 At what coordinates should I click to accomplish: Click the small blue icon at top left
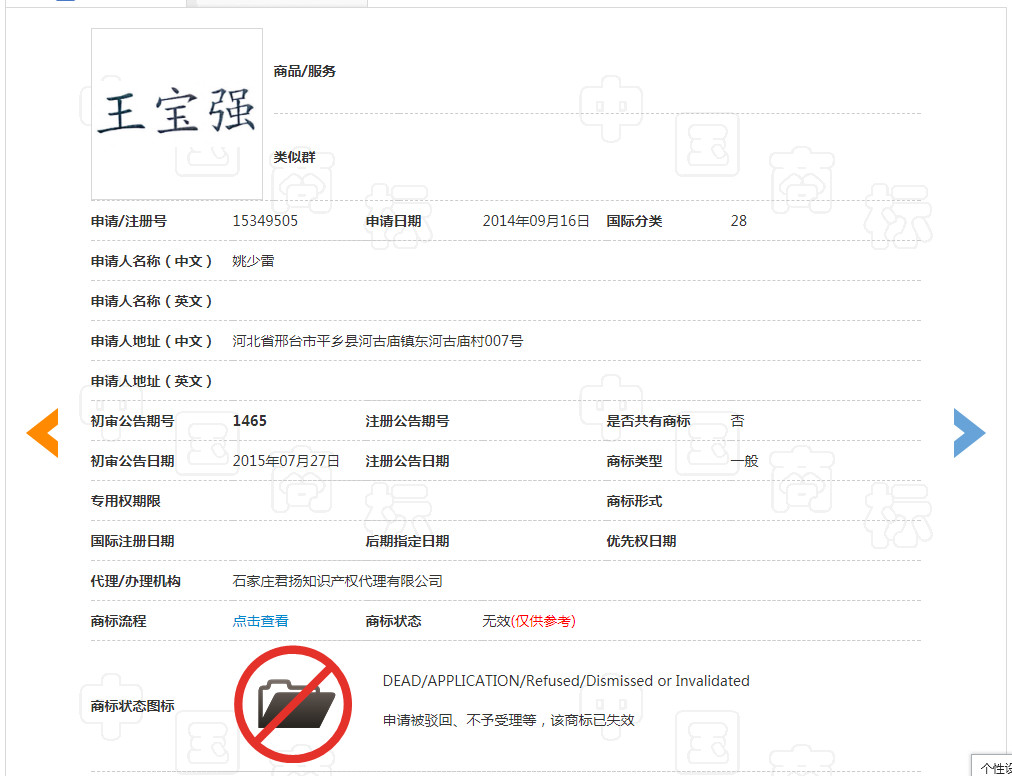tap(64, 3)
